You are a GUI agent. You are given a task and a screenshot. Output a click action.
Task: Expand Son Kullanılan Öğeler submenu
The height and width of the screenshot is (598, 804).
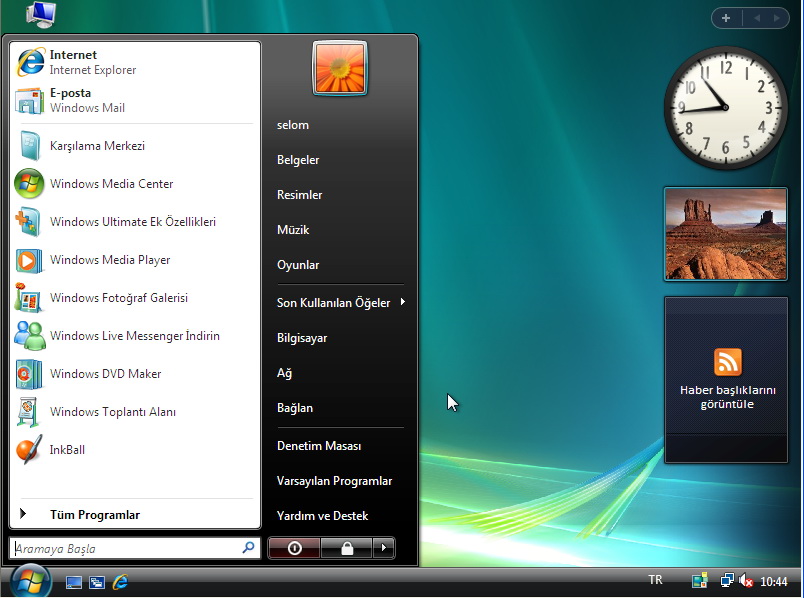click(340, 303)
